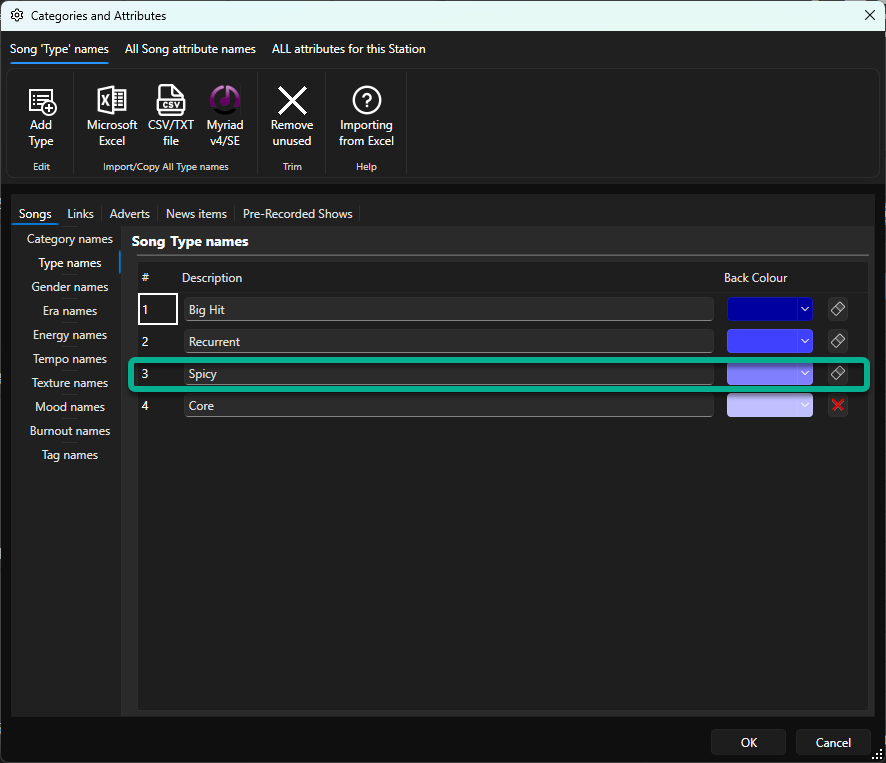
Task: Switch to All Song attribute names tab
Action: [190, 49]
